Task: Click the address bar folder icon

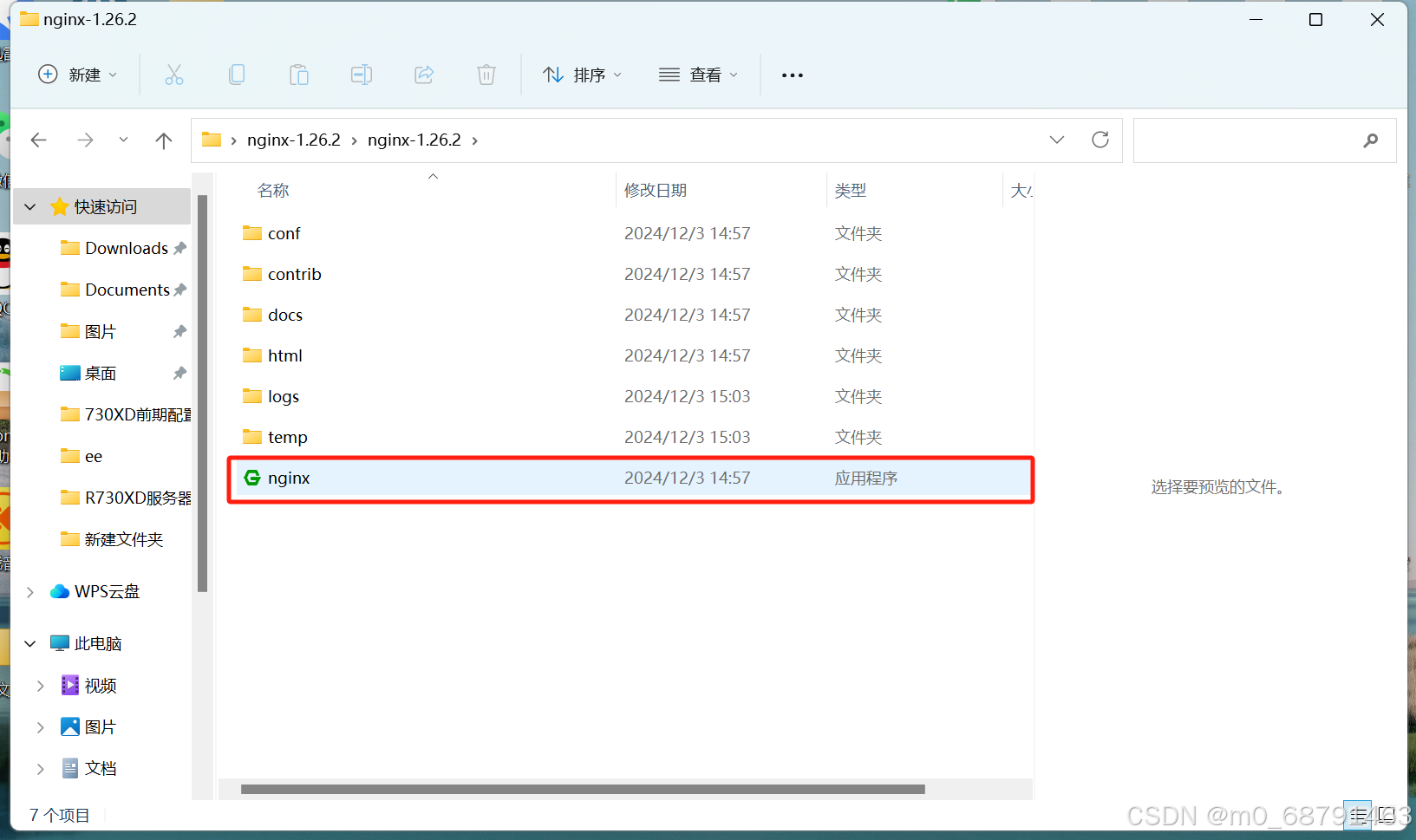Action: pos(212,140)
